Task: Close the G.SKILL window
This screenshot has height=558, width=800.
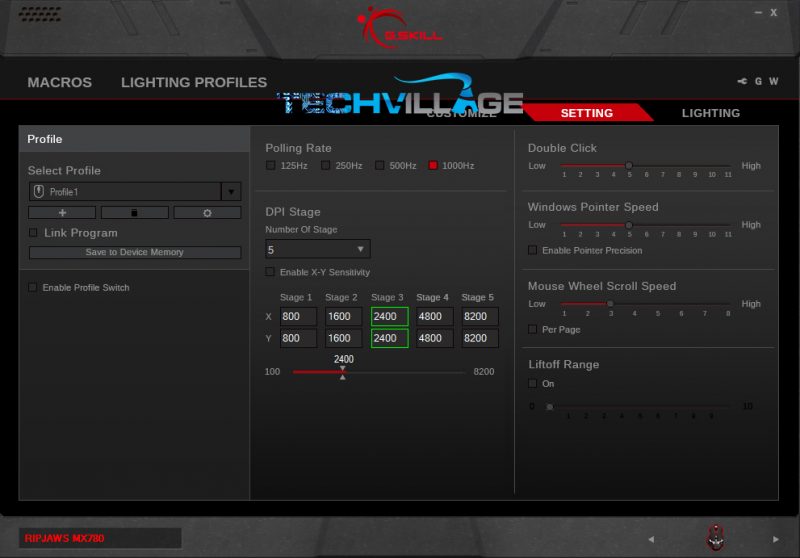Action: (773, 12)
